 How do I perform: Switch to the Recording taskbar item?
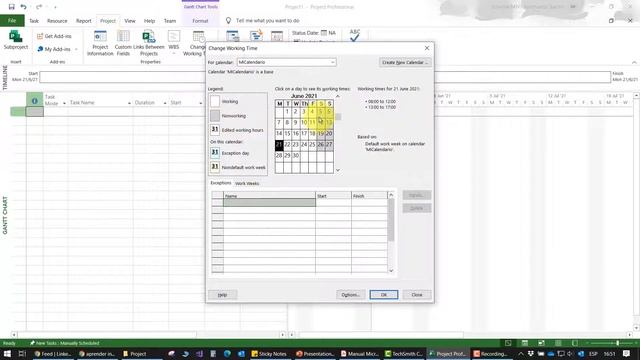(490, 354)
